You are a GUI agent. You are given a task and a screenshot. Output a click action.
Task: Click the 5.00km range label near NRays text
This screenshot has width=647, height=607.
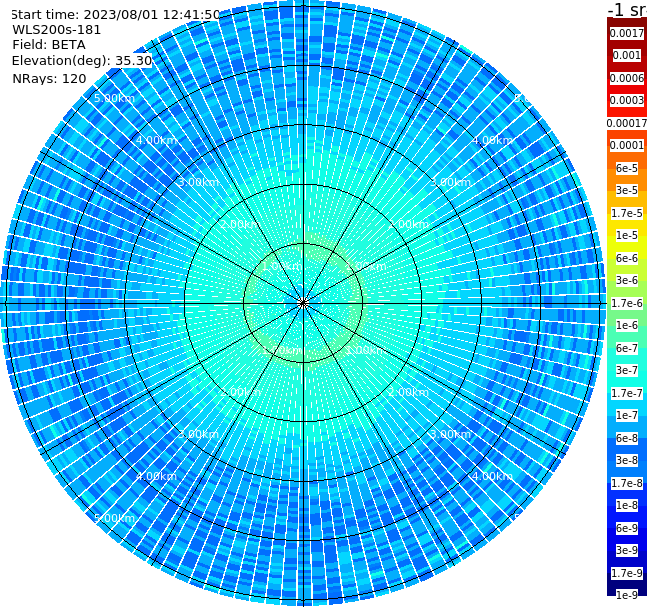(114, 98)
